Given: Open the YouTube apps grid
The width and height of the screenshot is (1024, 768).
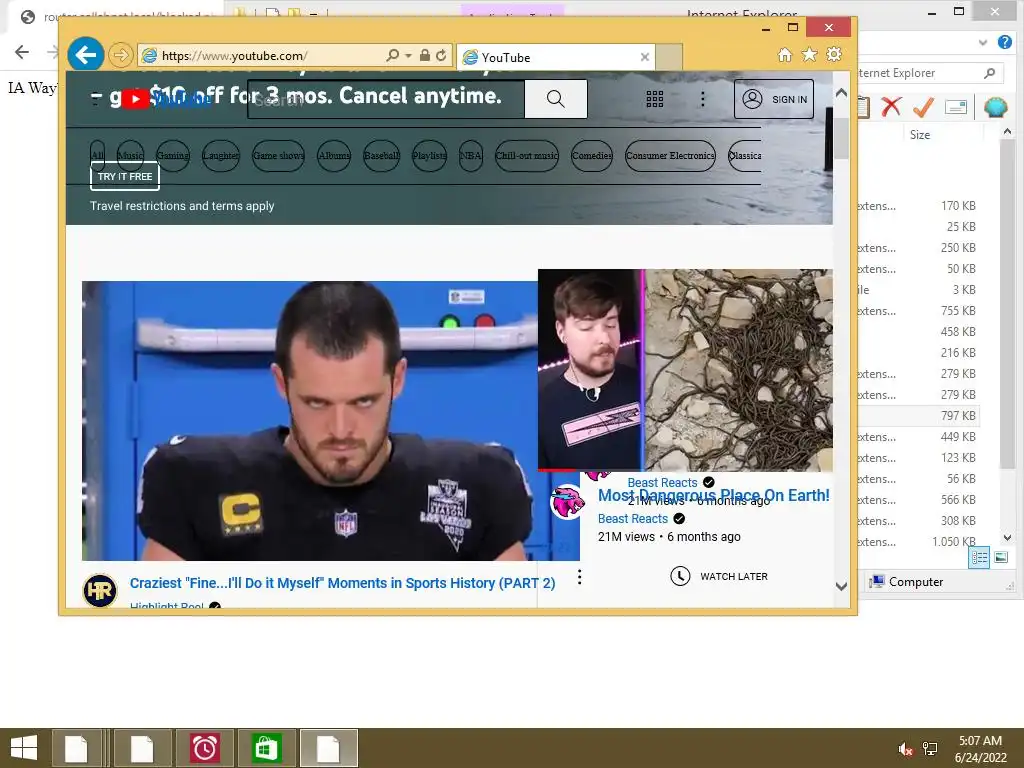Looking at the screenshot, I should click(654, 99).
